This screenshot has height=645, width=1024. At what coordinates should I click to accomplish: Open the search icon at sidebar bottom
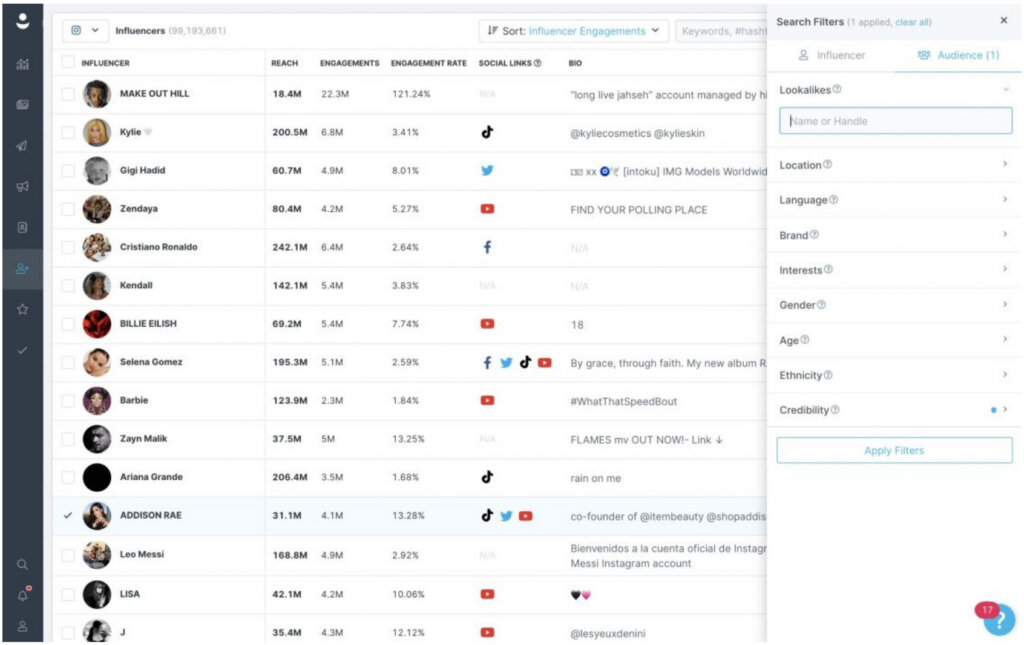pyautogui.click(x=22, y=564)
